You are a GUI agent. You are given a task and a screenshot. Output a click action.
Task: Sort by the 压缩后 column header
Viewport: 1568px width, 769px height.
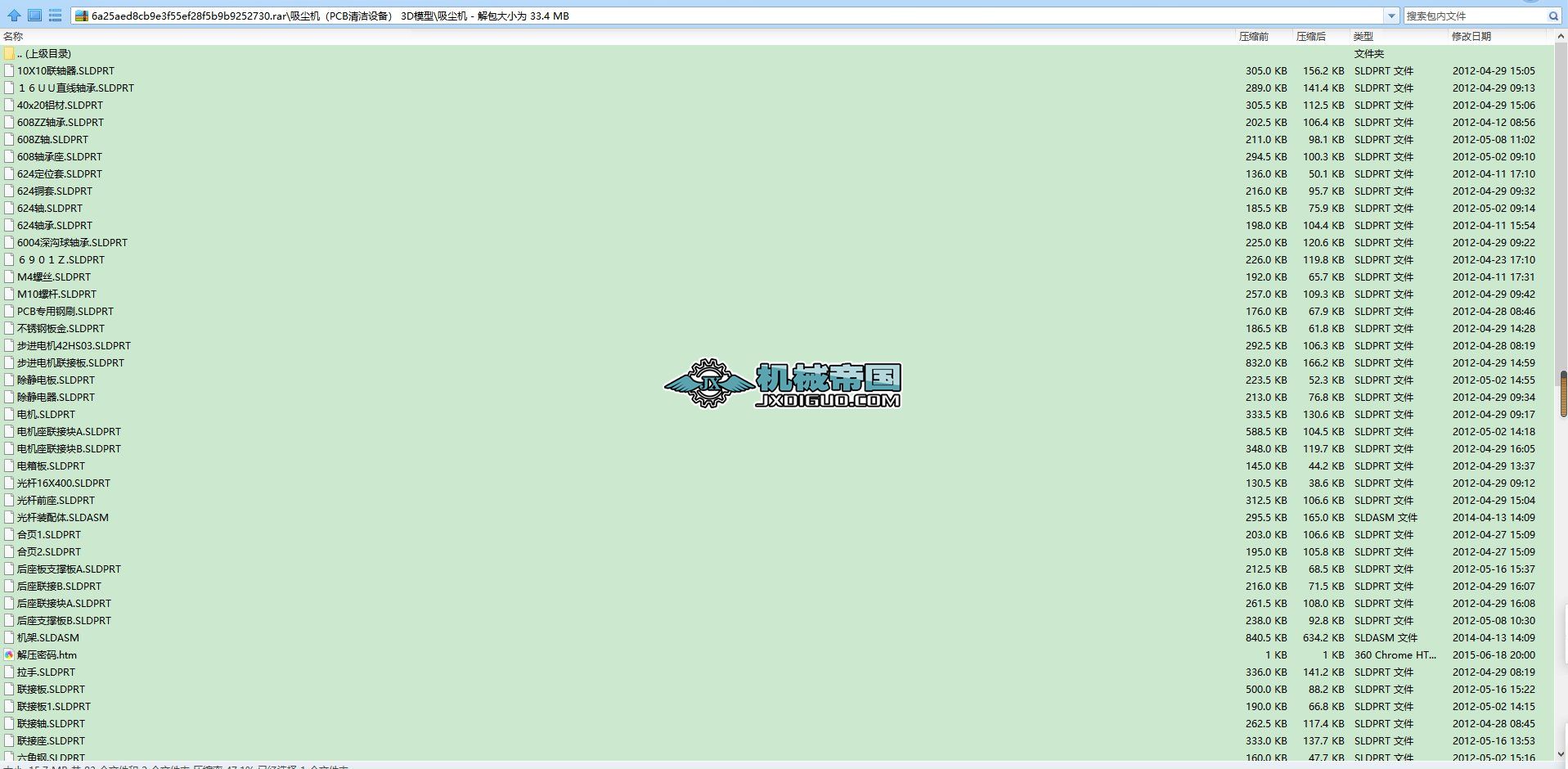coord(1311,36)
